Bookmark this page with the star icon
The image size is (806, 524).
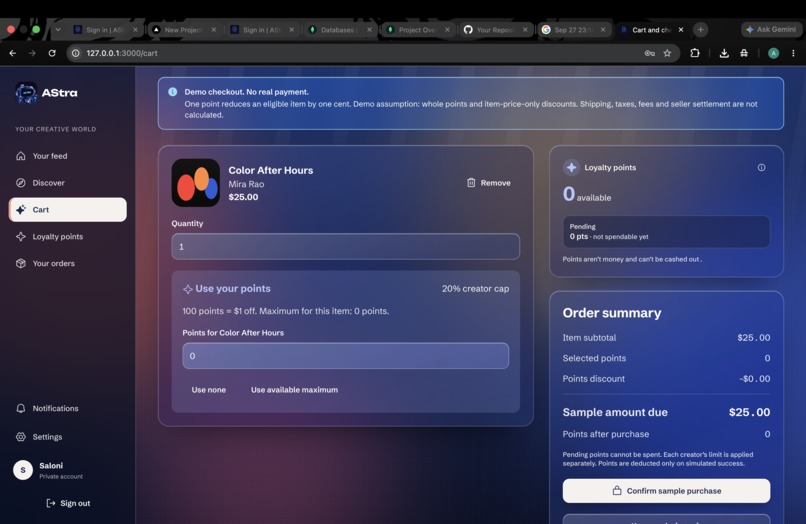[x=667, y=53]
